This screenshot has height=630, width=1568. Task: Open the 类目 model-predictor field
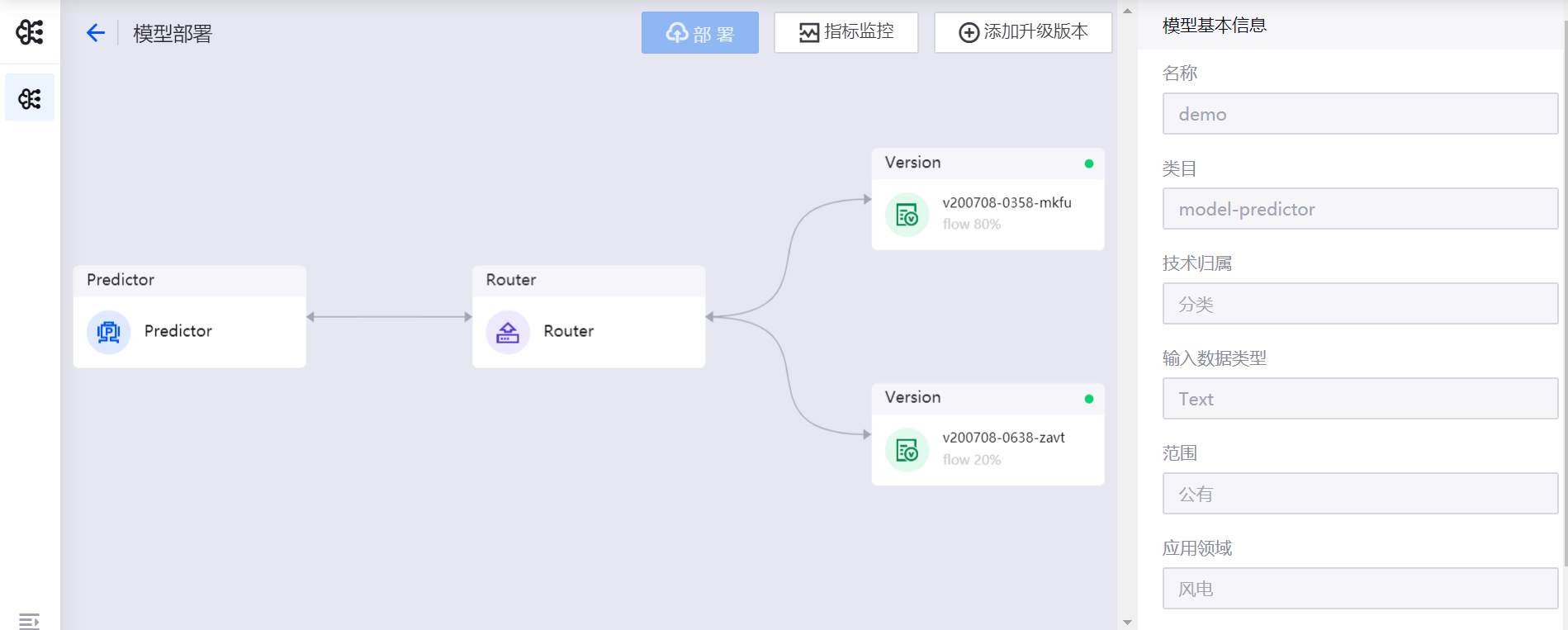(1359, 209)
